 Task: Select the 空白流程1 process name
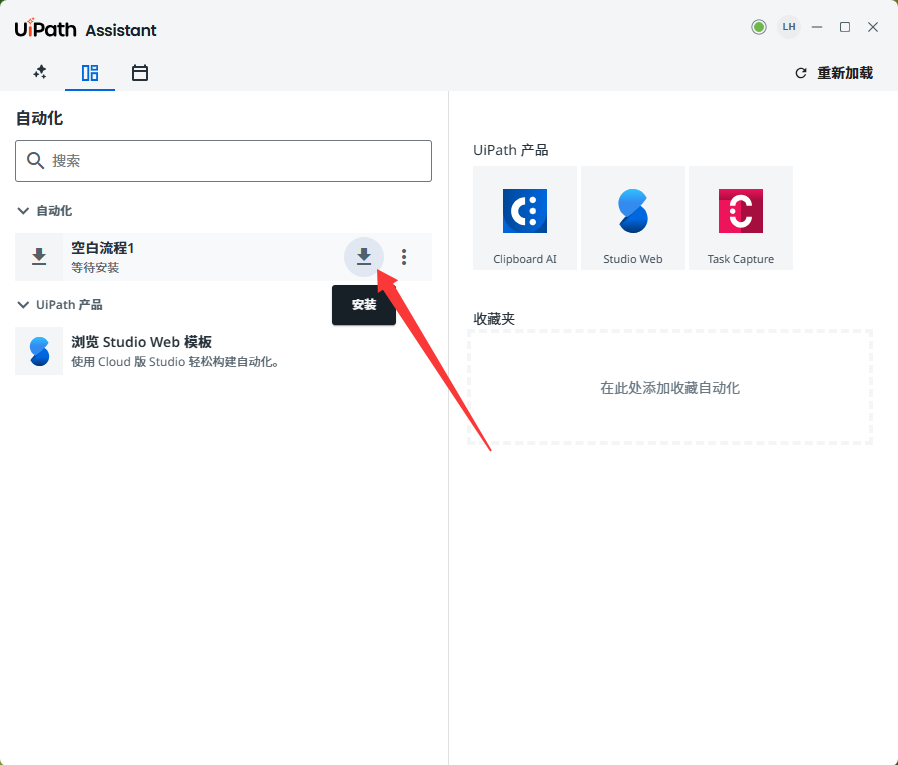pos(103,248)
